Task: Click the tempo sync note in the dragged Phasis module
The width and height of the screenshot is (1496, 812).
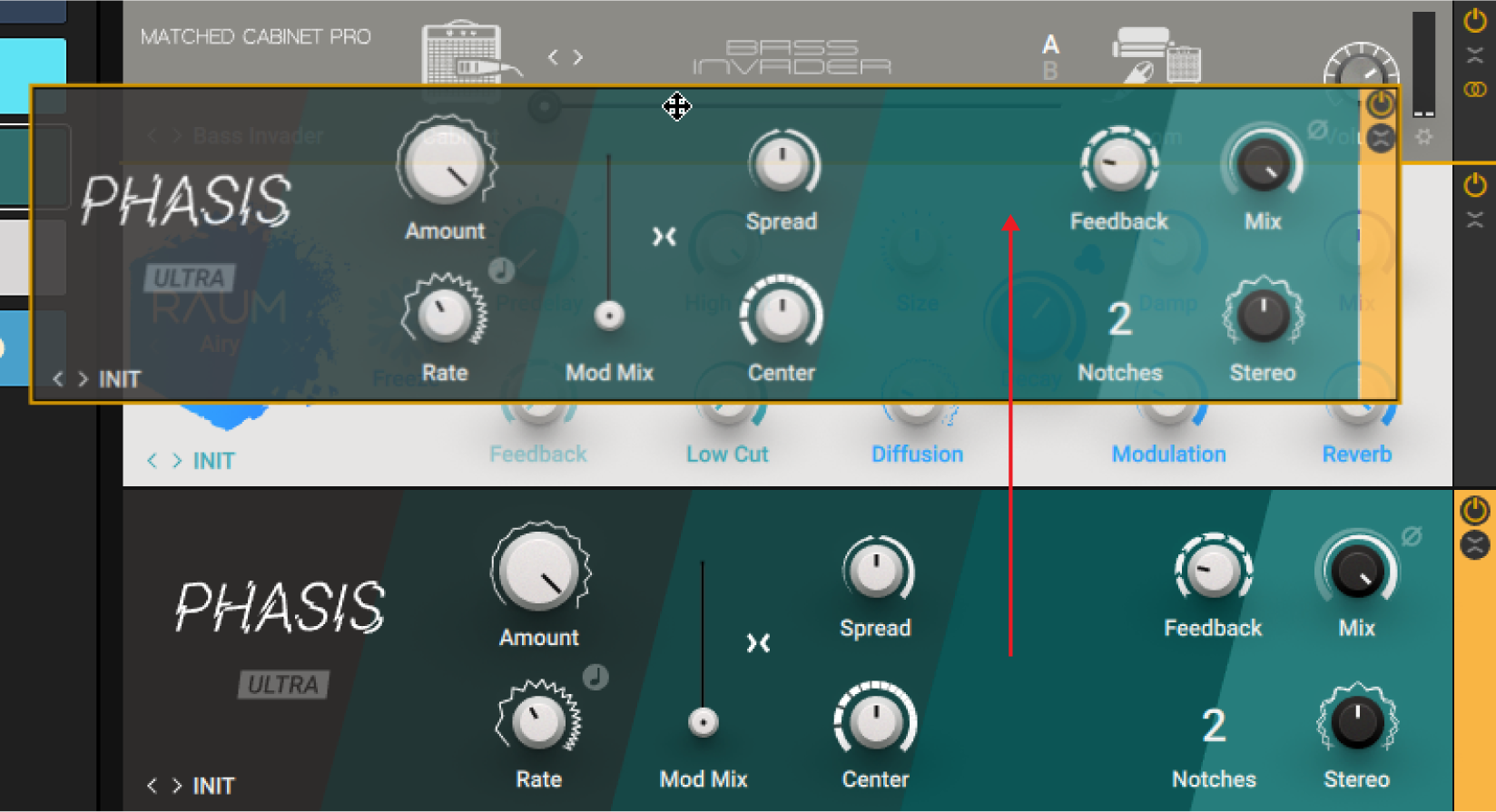Action: pos(501,269)
